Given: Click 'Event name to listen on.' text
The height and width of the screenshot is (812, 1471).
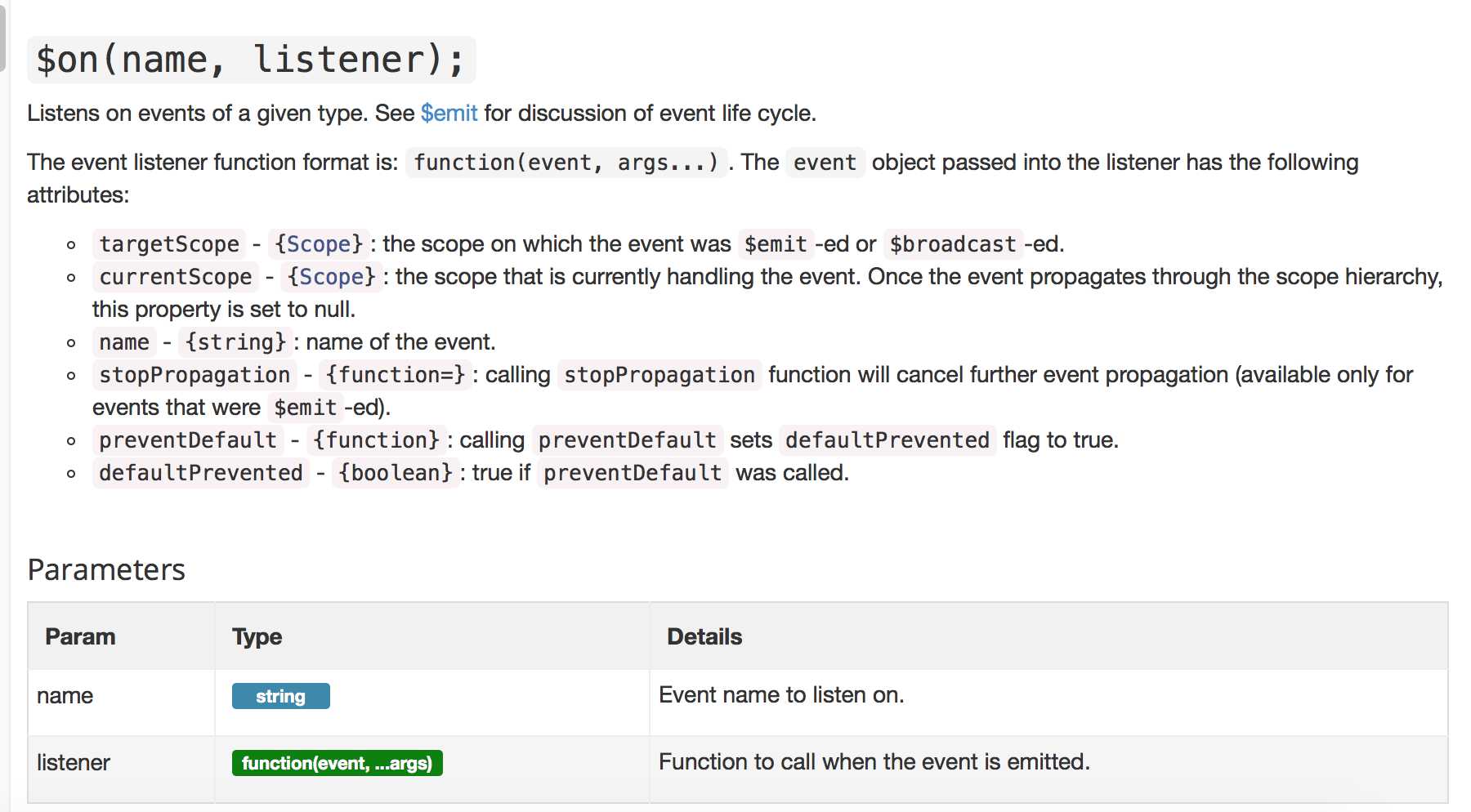Looking at the screenshot, I should (x=781, y=695).
